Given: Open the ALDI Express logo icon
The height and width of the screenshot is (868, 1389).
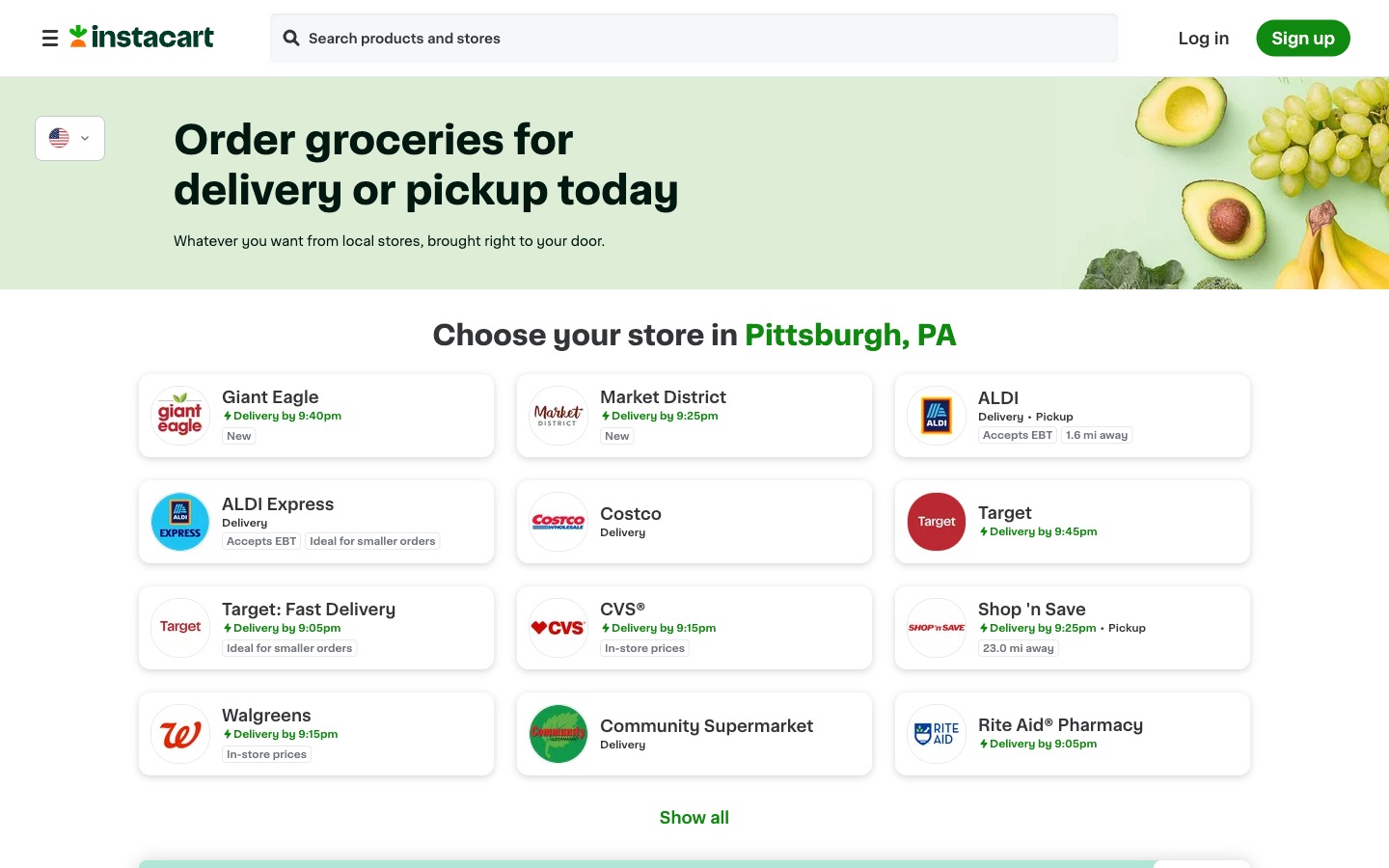Looking at the screenshot, I should [x=180, y=522].
